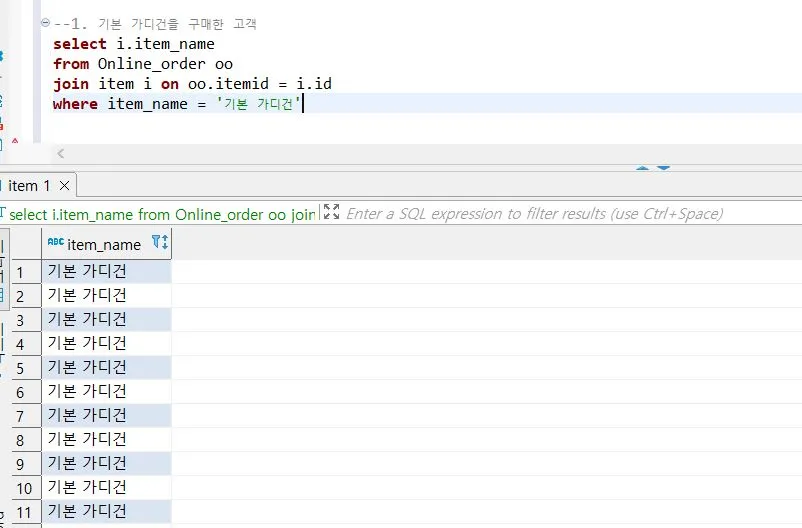Select row number 11 header

(26, 512)
